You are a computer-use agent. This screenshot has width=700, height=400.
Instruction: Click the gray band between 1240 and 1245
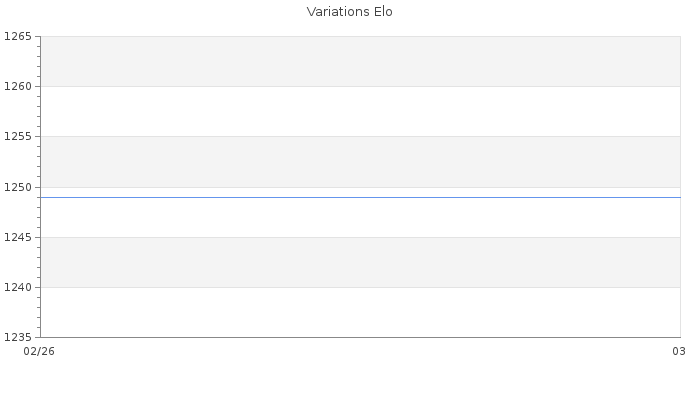360,262
